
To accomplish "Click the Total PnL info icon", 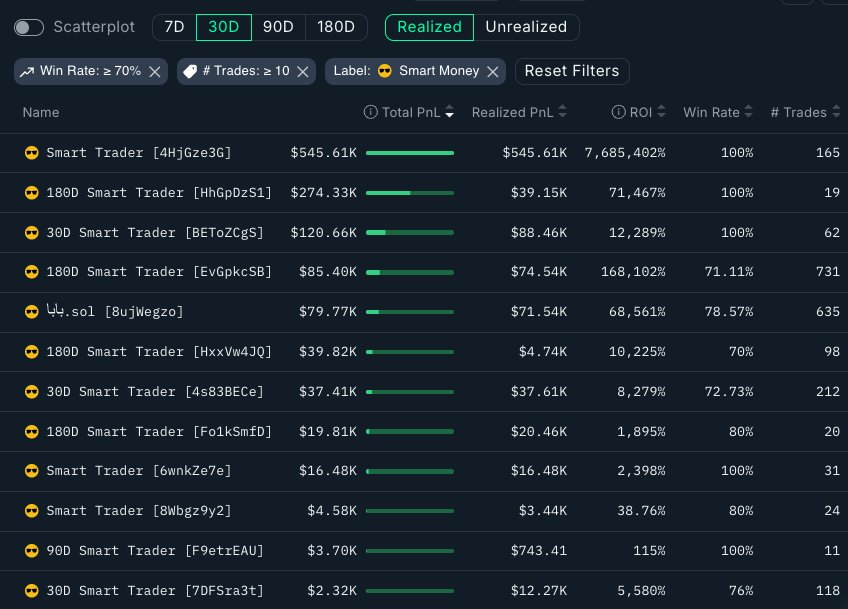I will [x=371, y=113].
